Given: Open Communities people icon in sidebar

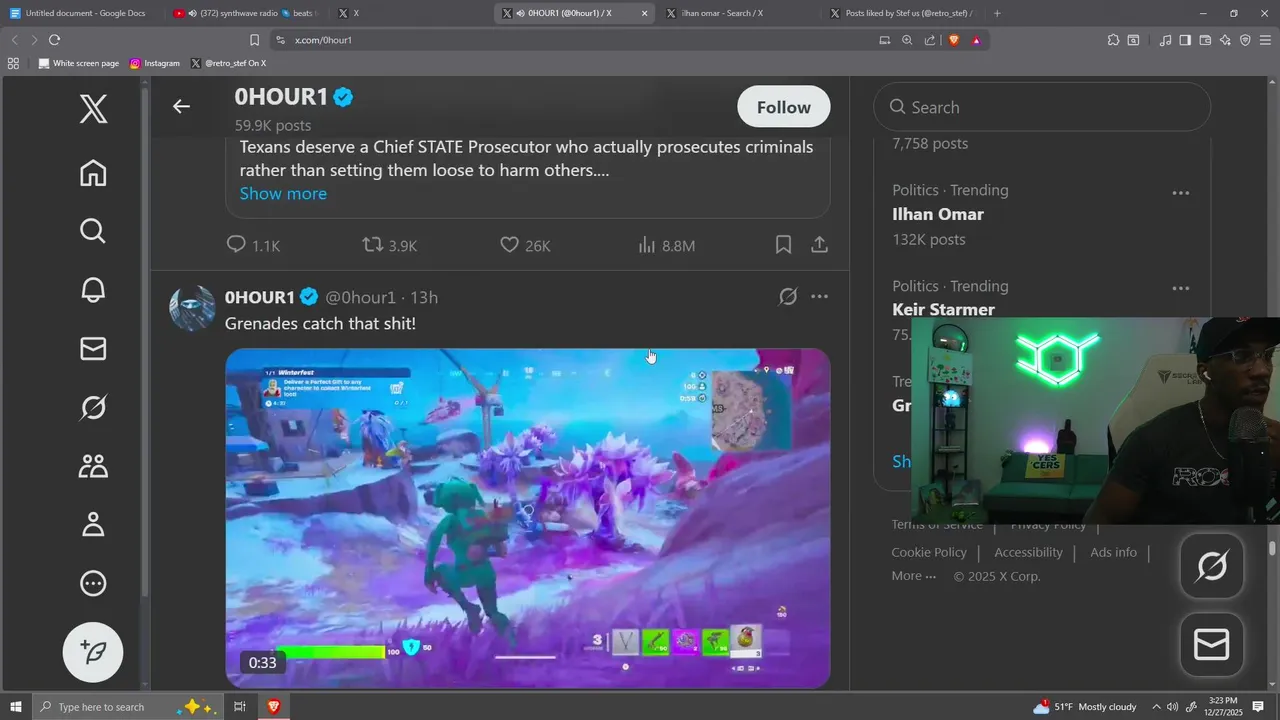Looking at the screenshot, I should (93, 466).
